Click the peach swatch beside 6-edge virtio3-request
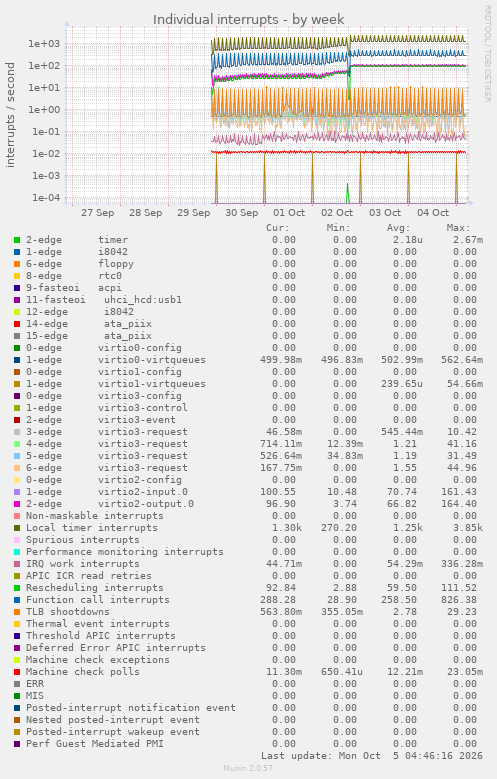 [17, 467]
